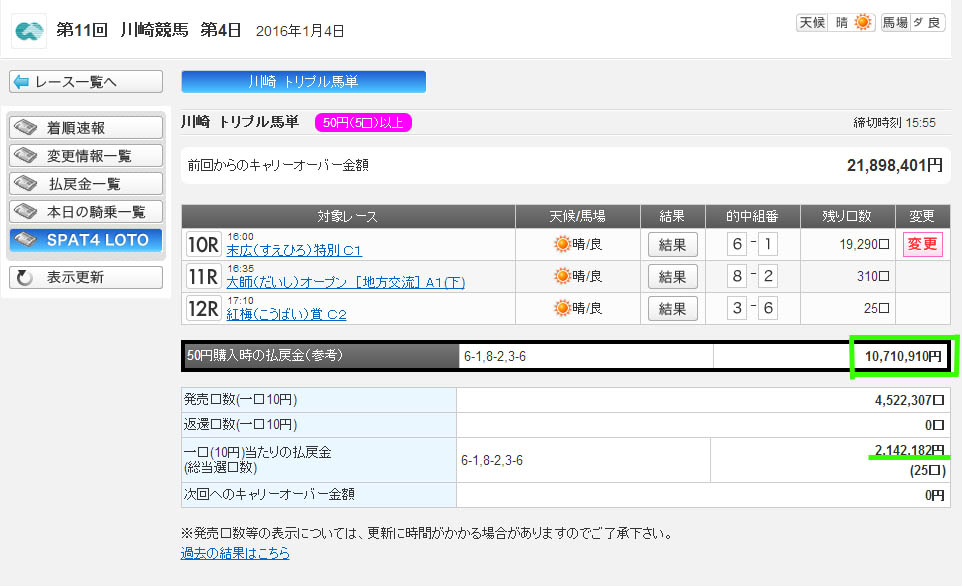Click the site logo icon at top left
This screenshot has width=962, height=586.
(x=29, y=30)
